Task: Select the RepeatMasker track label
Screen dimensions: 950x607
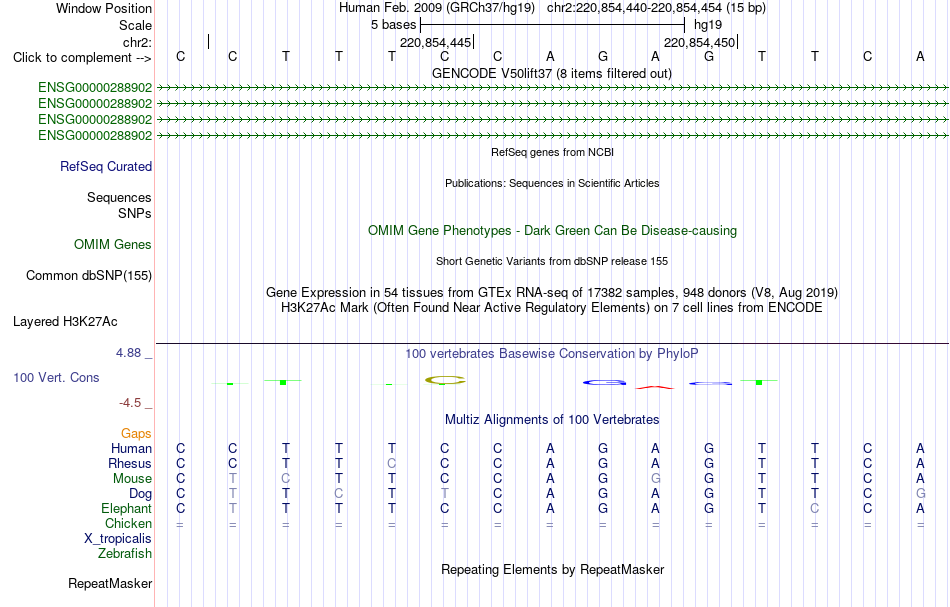Action: click(x=110, y=584)
